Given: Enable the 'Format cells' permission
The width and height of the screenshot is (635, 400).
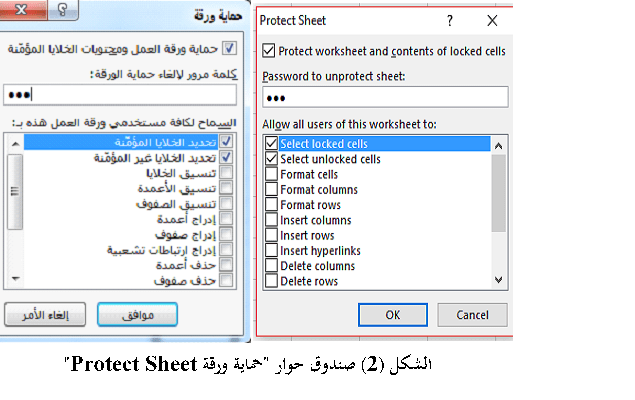Looking at the screenshot, I should pos(271,174).
